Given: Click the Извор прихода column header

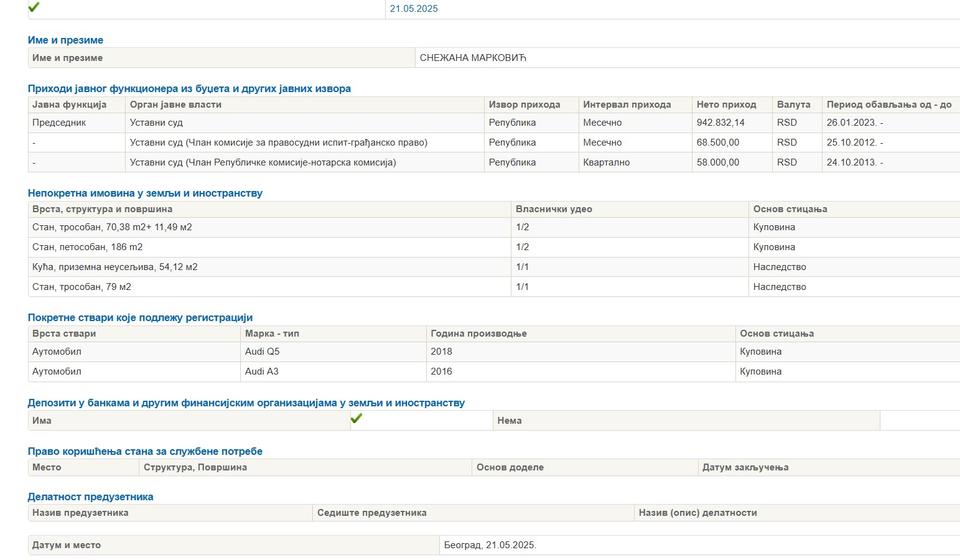Looking at the screenshot, I should pos(524,104).
